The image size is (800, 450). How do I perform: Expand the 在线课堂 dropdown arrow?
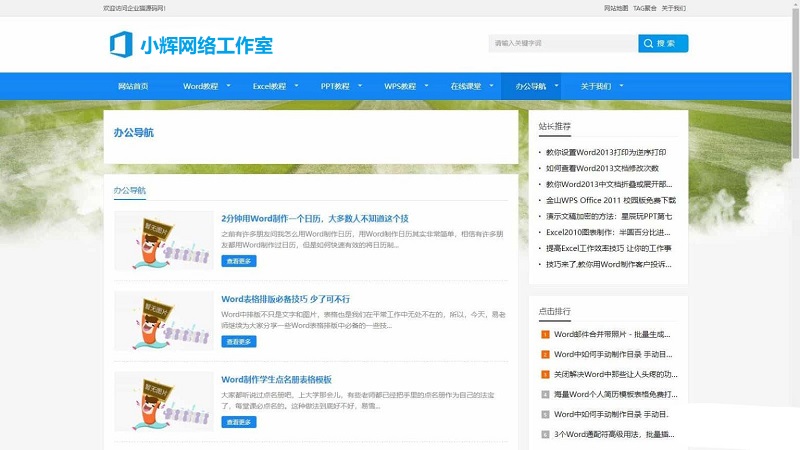coord(491,86)
